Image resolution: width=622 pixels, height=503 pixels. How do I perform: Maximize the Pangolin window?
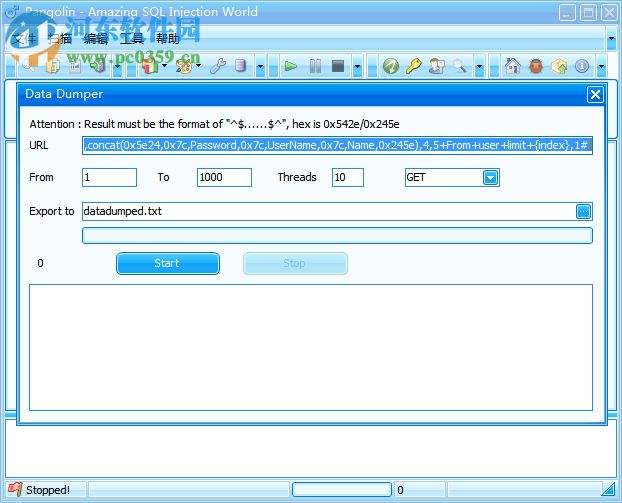588,12
